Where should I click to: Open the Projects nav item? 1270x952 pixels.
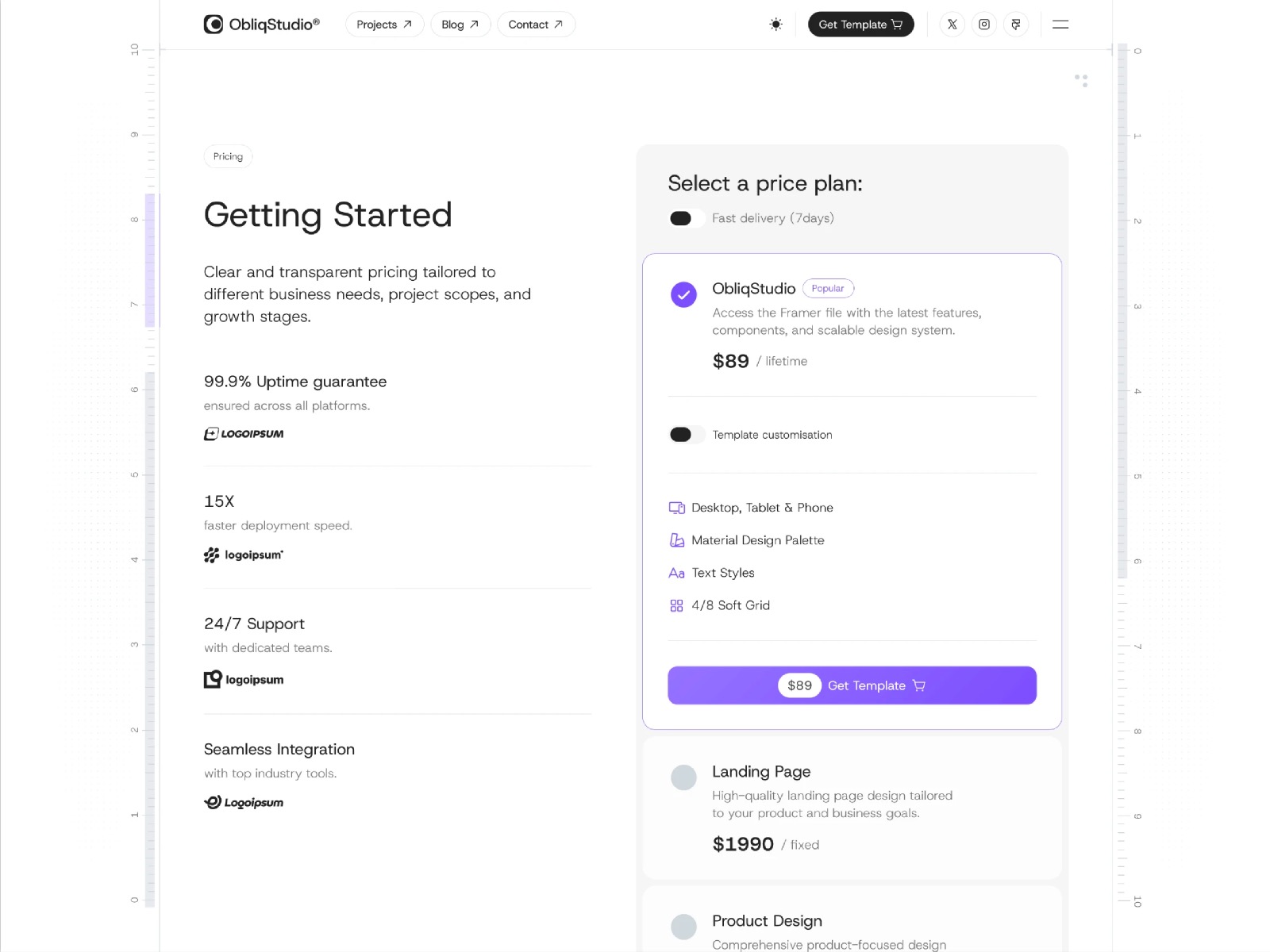(x=384, y=25)
